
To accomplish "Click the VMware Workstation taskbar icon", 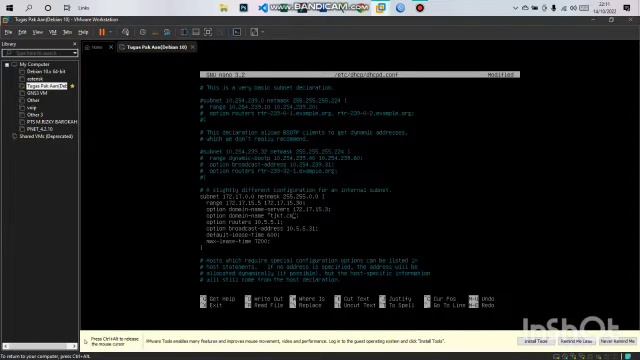I will (x=380, y=8).
